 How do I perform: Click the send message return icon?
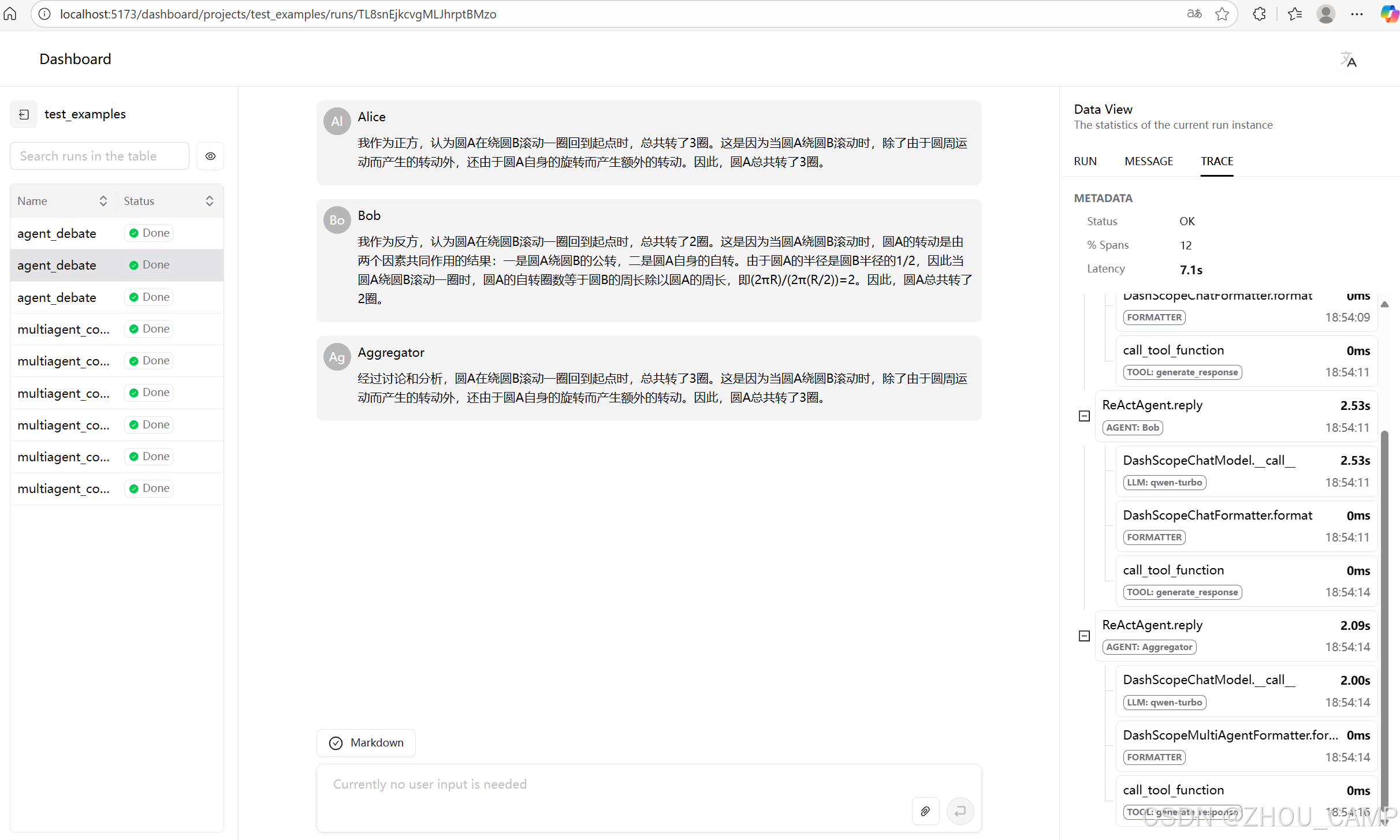(960, 811)
